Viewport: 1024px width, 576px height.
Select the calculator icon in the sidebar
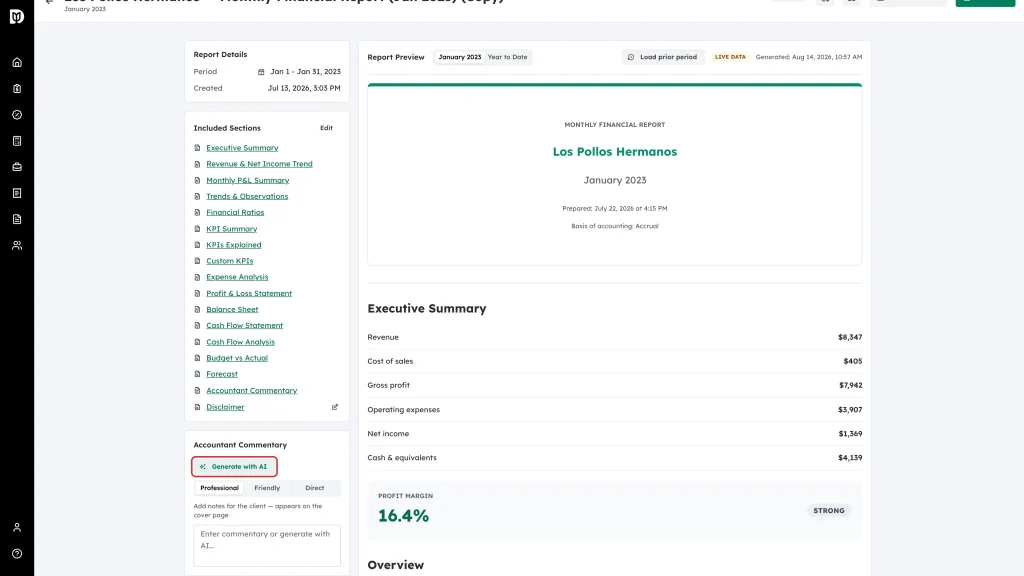coord(17,141)
